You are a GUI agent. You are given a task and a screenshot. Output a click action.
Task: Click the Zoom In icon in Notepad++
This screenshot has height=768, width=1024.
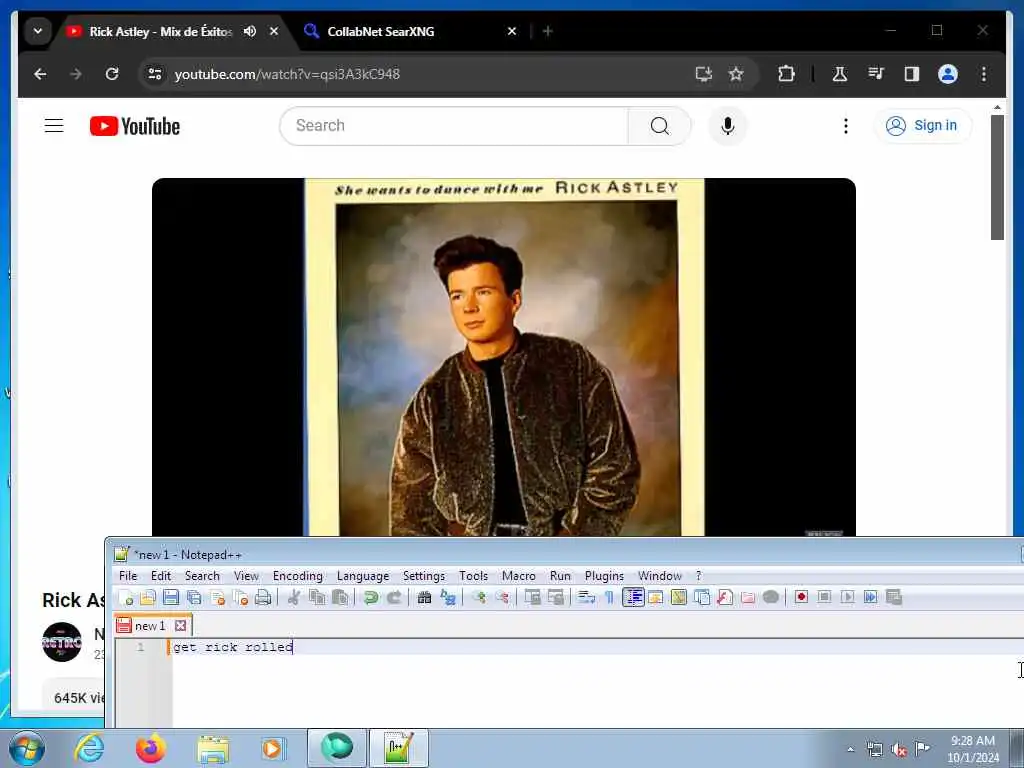pos(479,597)
